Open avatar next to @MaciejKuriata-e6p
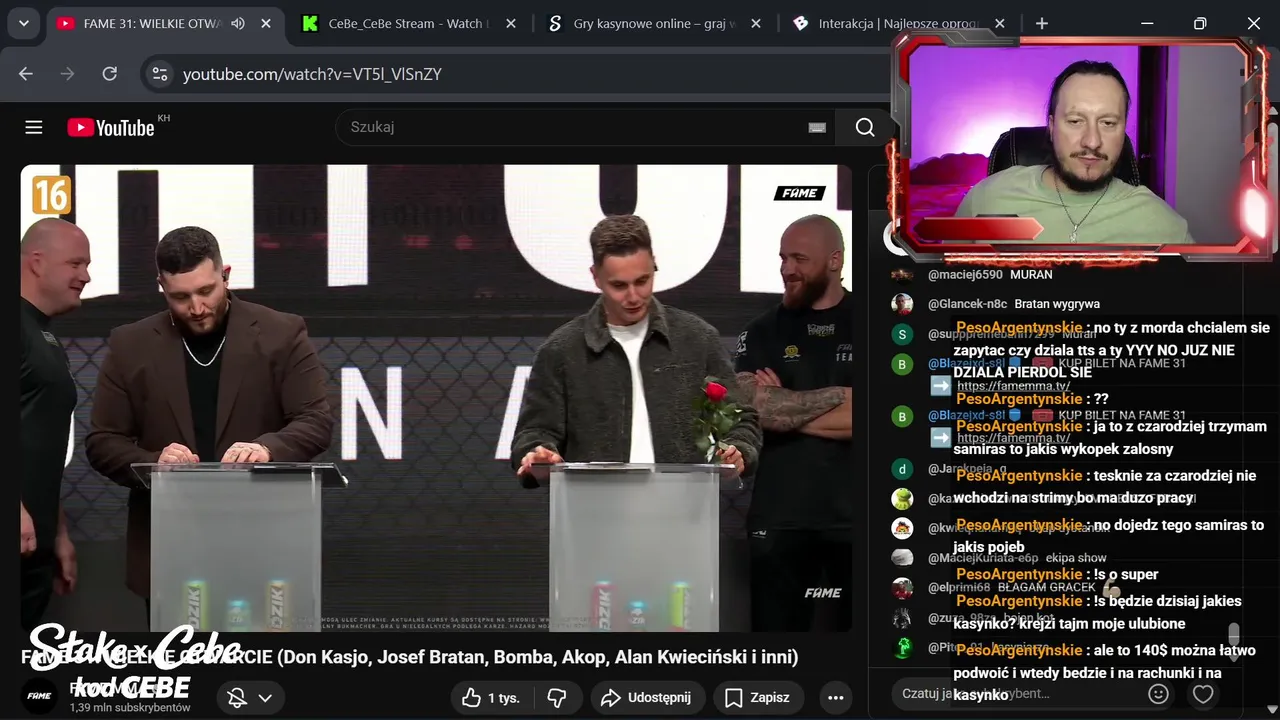The width and height of the screenshot is (1280, 720). tap(902, 558)
